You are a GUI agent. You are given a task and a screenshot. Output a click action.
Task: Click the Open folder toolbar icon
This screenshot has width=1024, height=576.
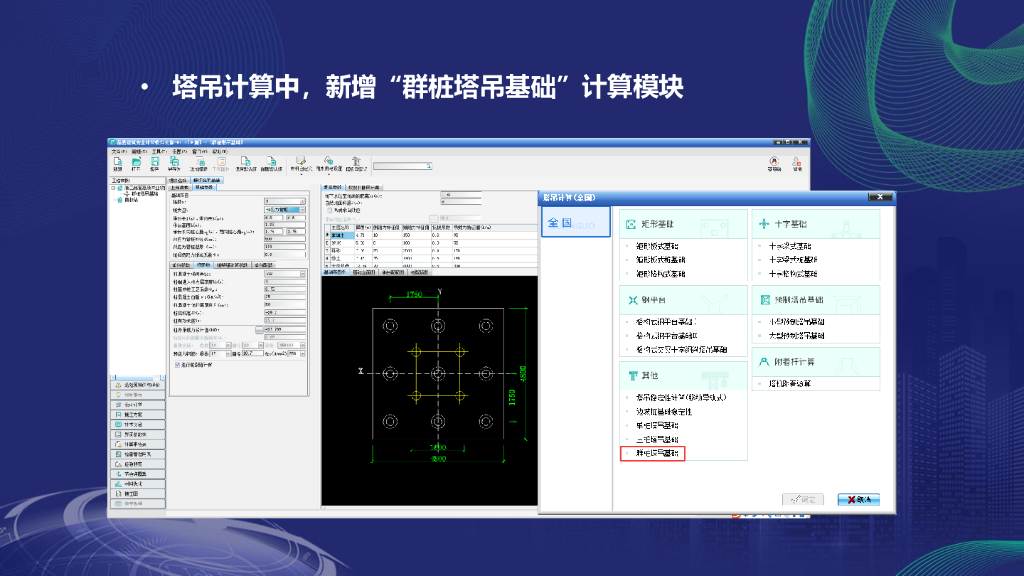point(136,161)
